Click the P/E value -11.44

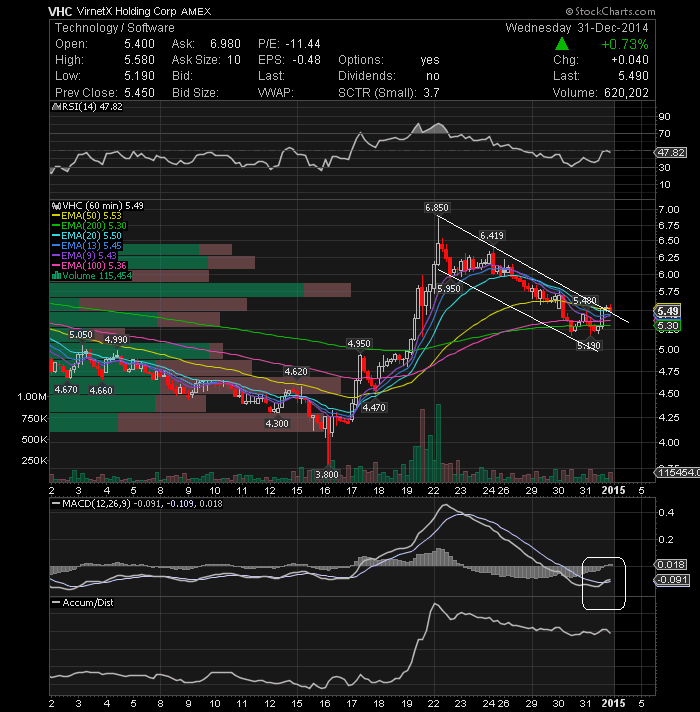303,44
